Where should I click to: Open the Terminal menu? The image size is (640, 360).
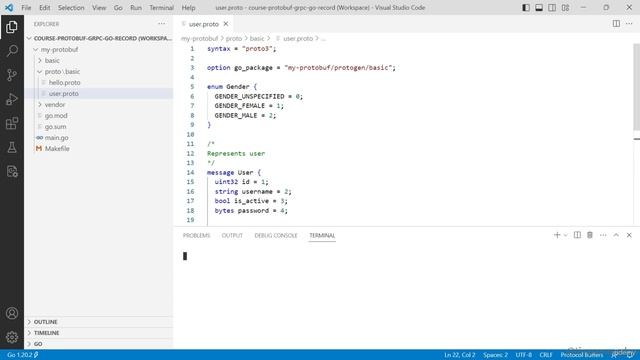[x=161, y=7]
